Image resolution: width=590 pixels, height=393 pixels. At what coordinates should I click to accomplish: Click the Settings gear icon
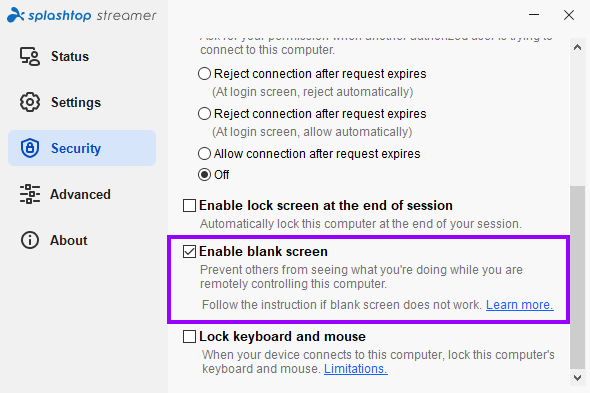pos(30,102)
